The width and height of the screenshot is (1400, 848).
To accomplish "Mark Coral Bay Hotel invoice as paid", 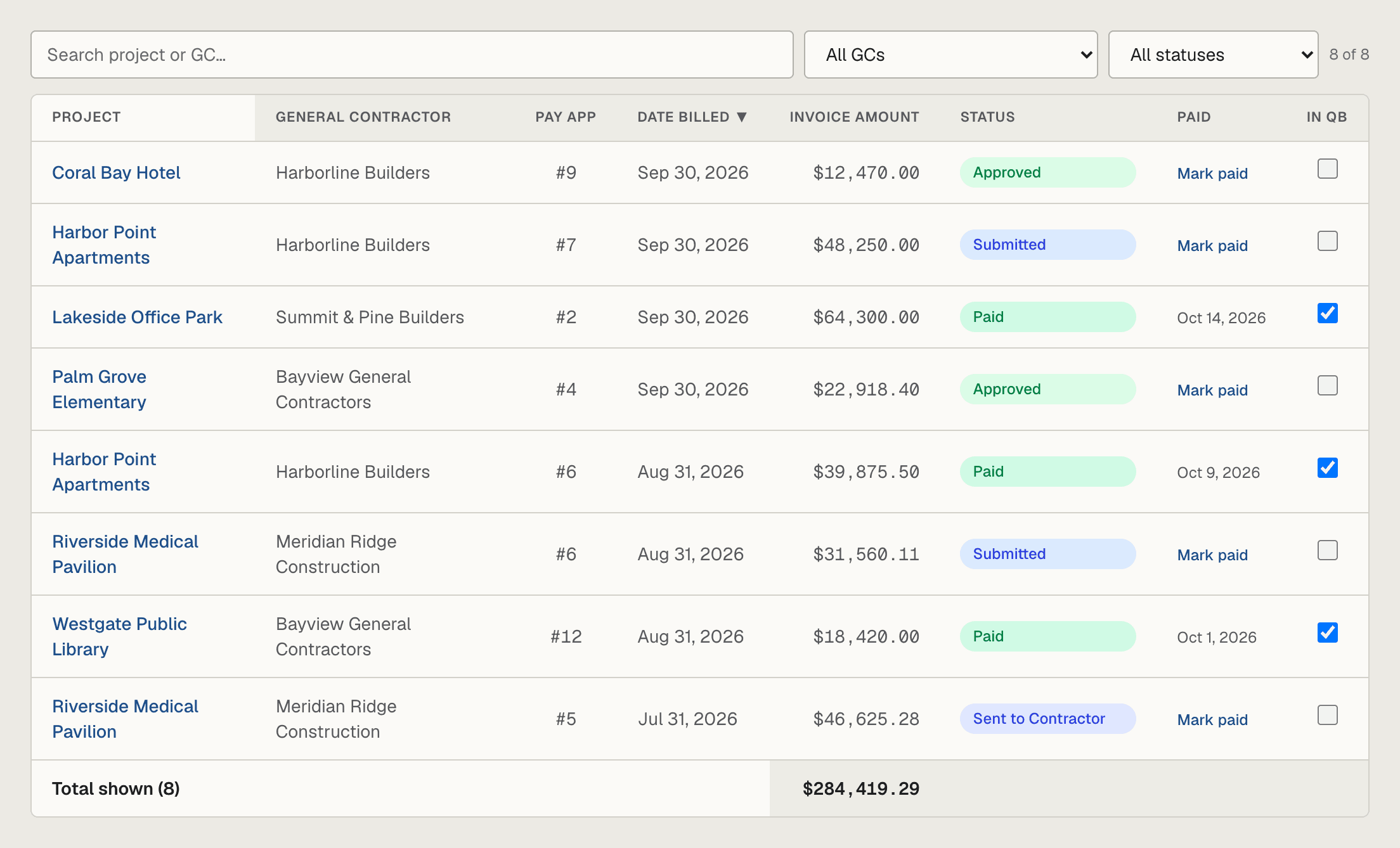I will pyautogui.click(x=1212, y=173).
